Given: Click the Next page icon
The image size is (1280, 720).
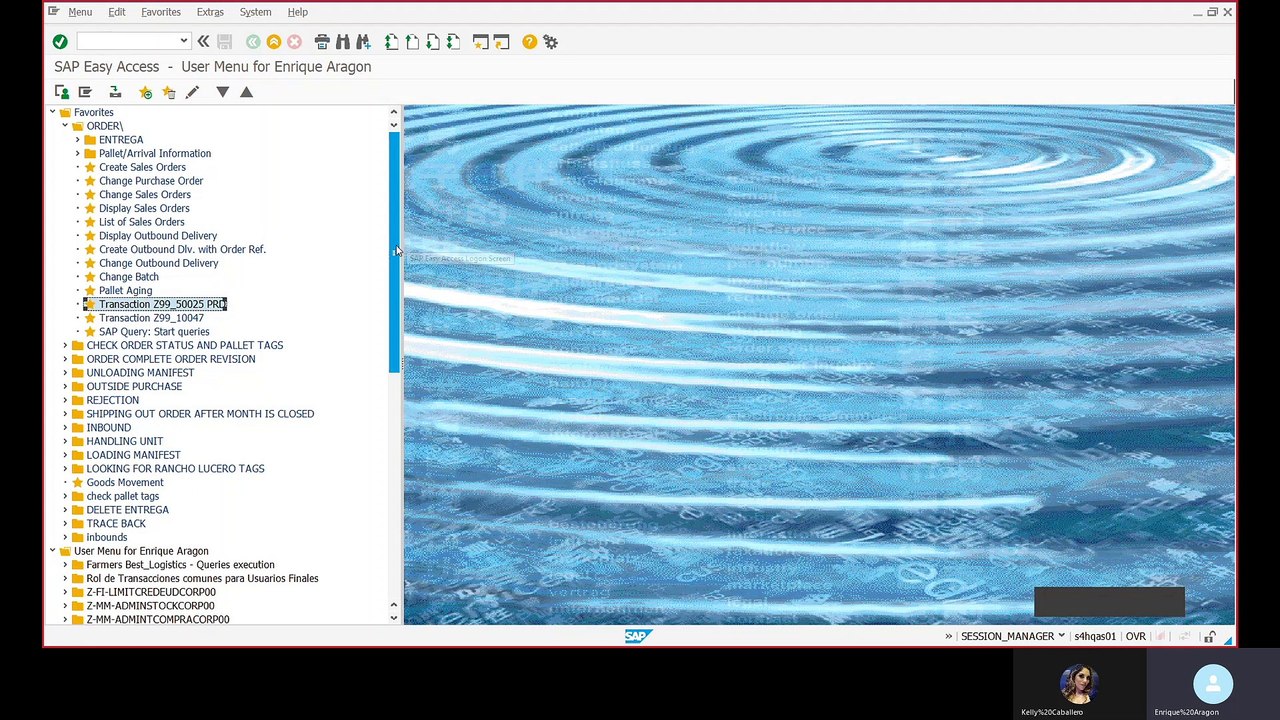Looking at the screenshot, I should pos(432,42).
